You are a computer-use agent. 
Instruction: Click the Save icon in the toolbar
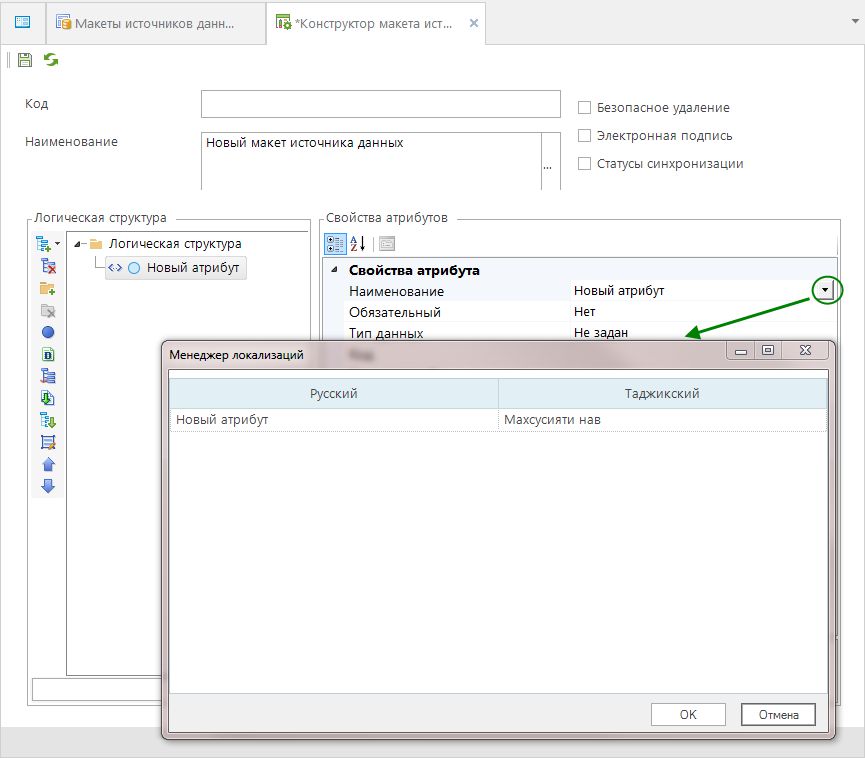[25, 61]
